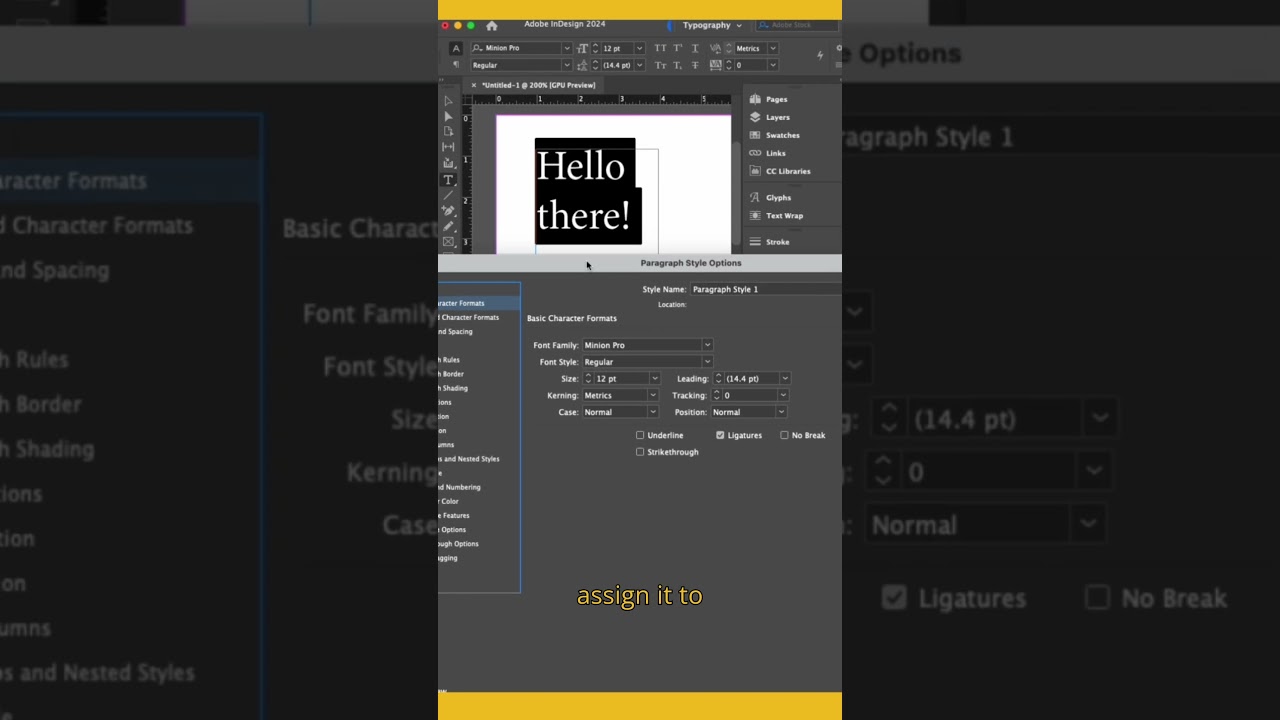Select the Gap tool
Screen dimensions: 1280x720
[x=448, y=147]
